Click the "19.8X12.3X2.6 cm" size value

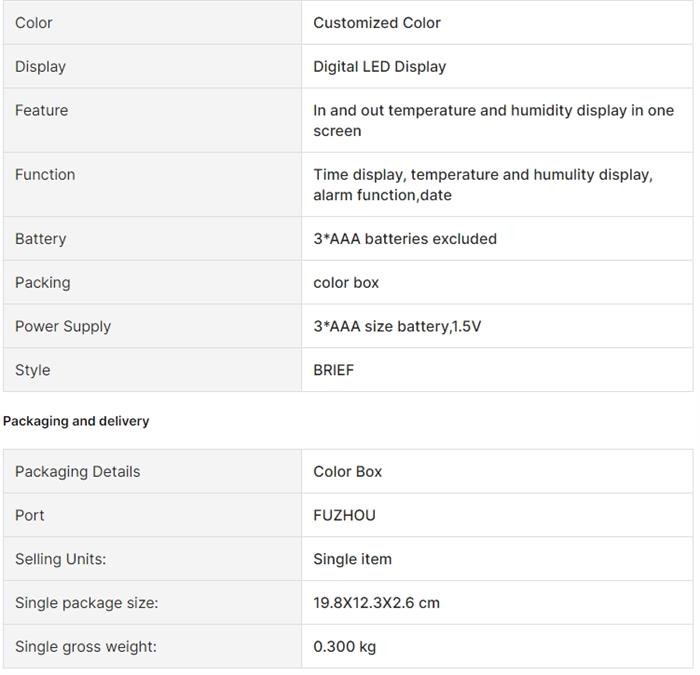click(377, 603)
